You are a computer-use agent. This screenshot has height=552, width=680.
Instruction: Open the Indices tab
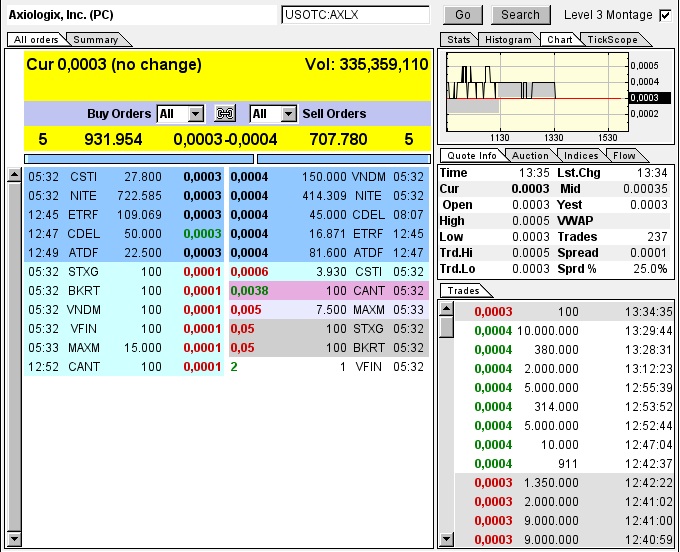tap(581, 156)
